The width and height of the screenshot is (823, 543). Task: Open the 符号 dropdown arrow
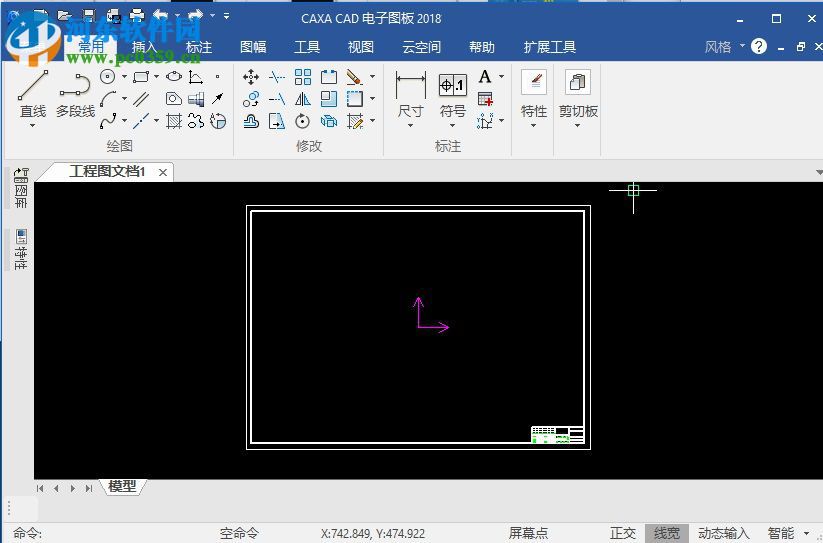[x=452, y=125]
